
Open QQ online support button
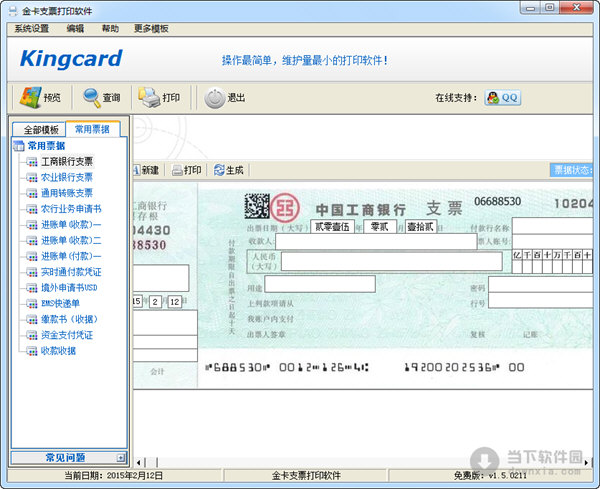tap(502, 98)
